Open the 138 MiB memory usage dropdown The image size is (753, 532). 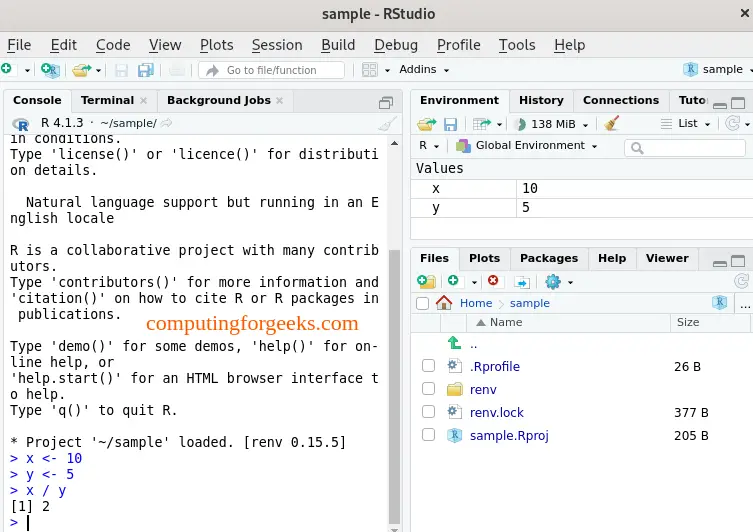point(552,124)
